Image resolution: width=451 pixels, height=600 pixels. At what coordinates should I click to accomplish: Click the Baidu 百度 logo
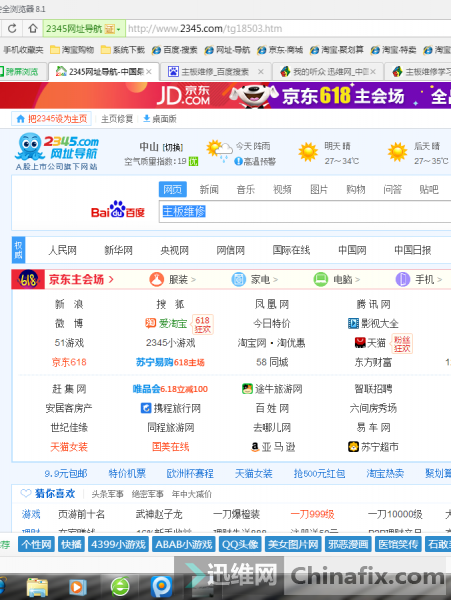click(118, 209)
